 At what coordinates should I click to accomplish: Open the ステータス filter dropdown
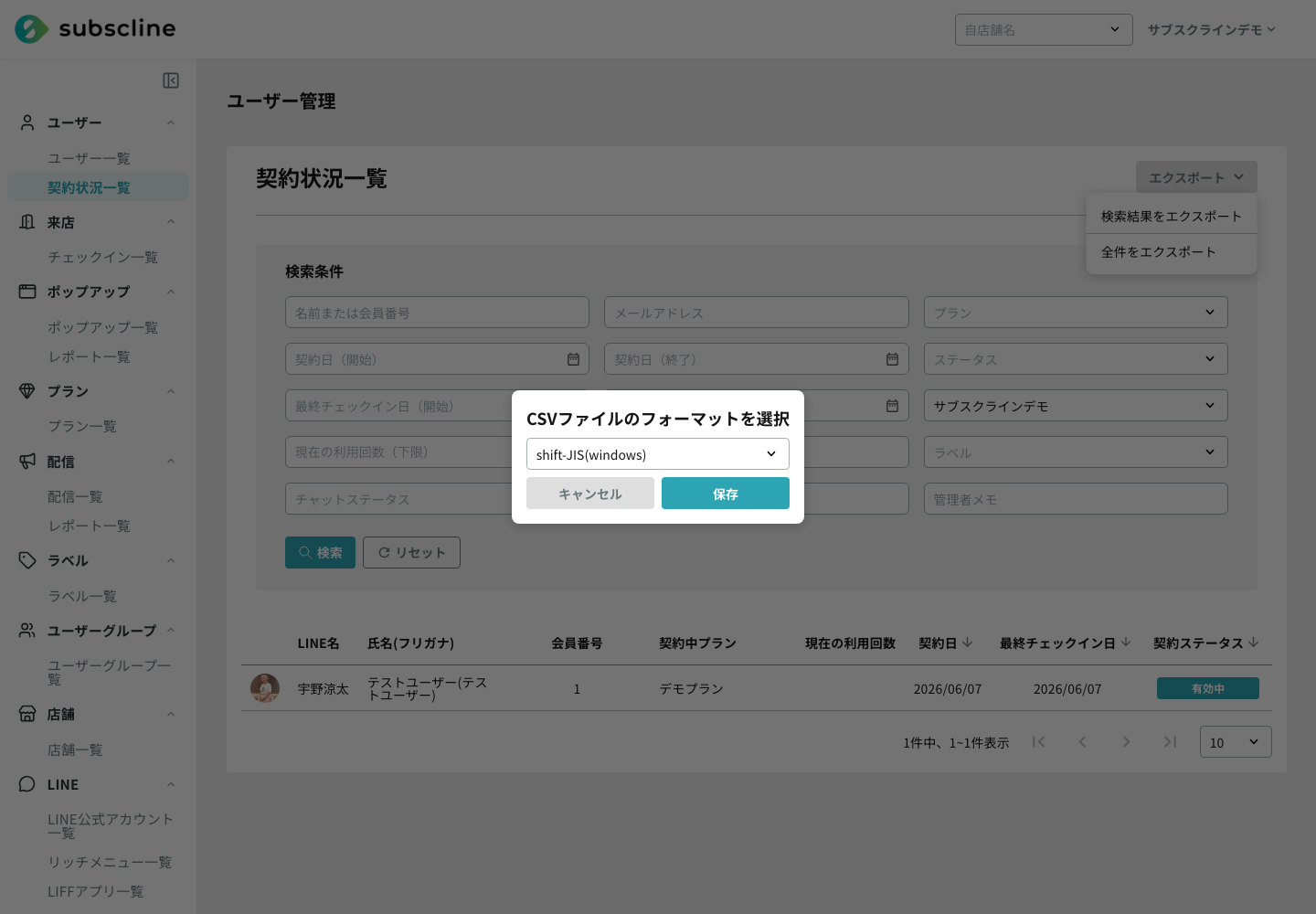pyautogui.click(x=1076, y=359)
